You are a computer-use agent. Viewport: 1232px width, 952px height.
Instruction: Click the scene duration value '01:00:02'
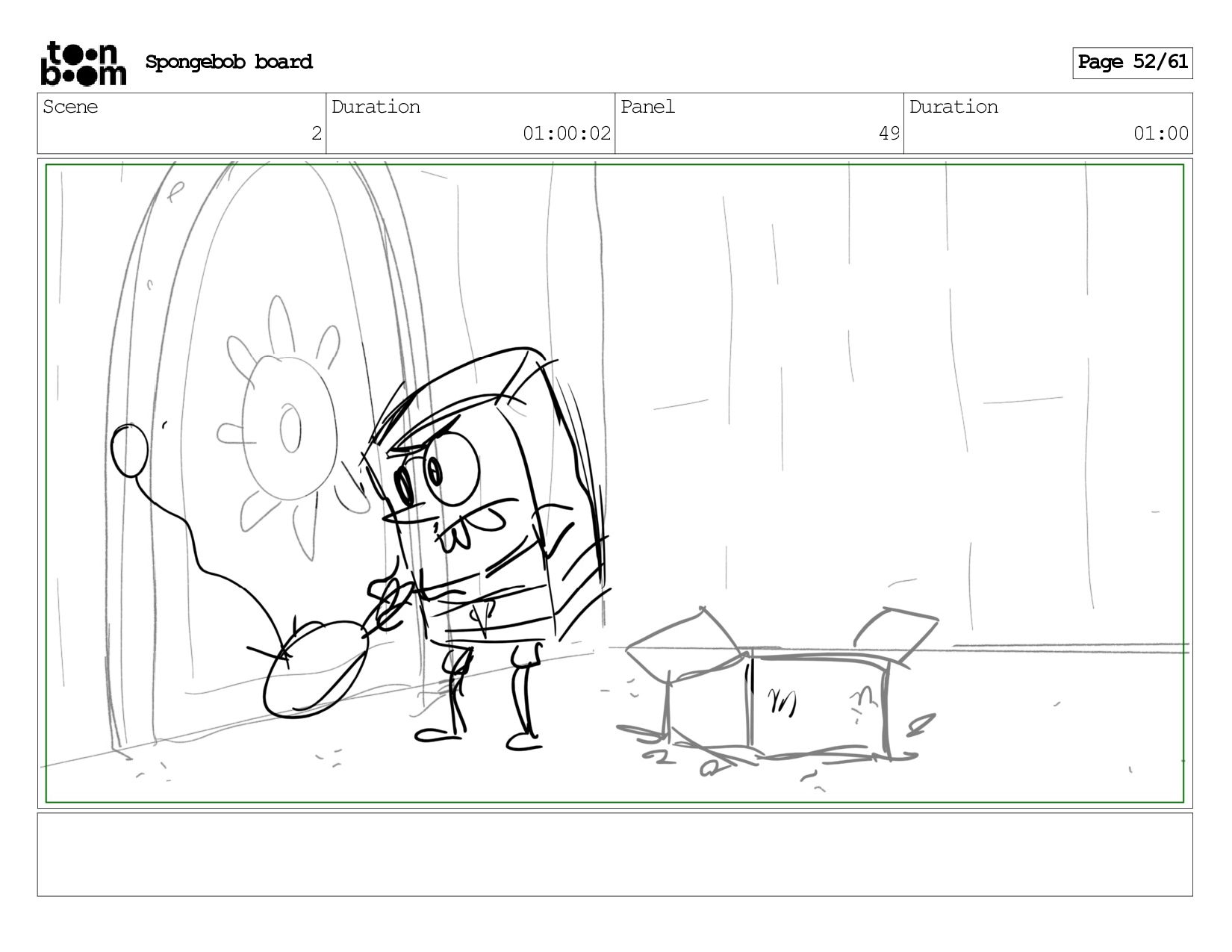(x=567, y=134)
